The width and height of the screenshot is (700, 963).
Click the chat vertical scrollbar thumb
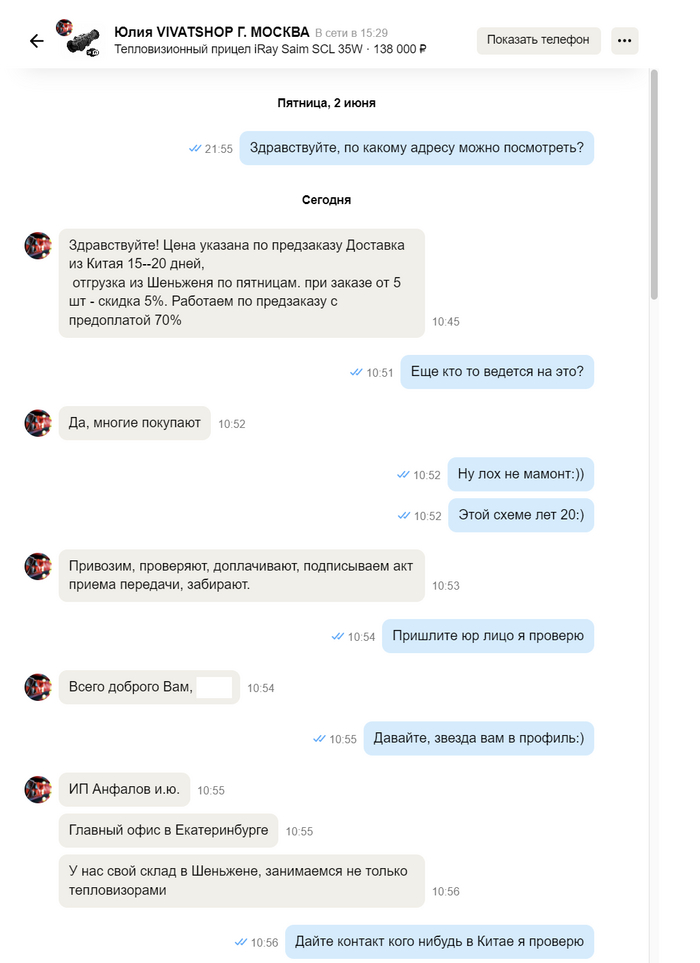tap(654, 184)
